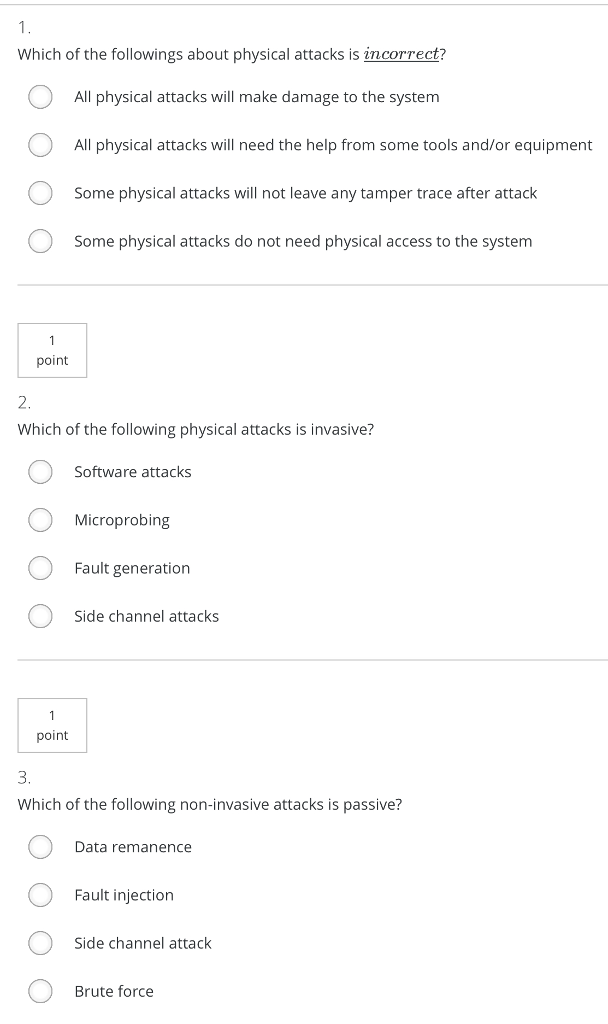Click the 1 point box above question 2
This screenshot has height=1024, width=608.
pos(52,350)
